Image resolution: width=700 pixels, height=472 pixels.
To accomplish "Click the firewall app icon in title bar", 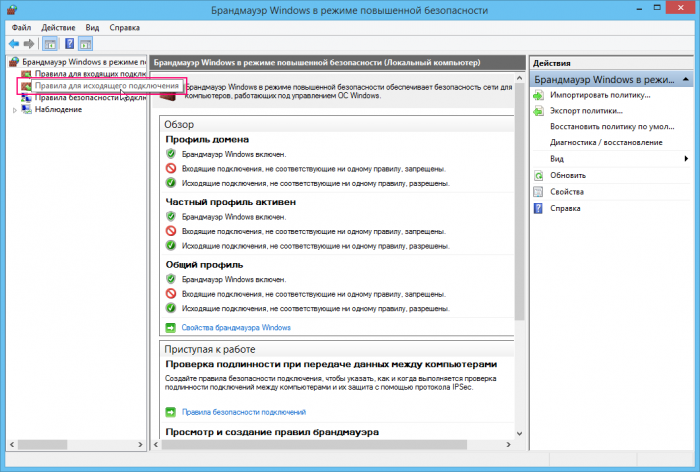I will tap(12, 10).
